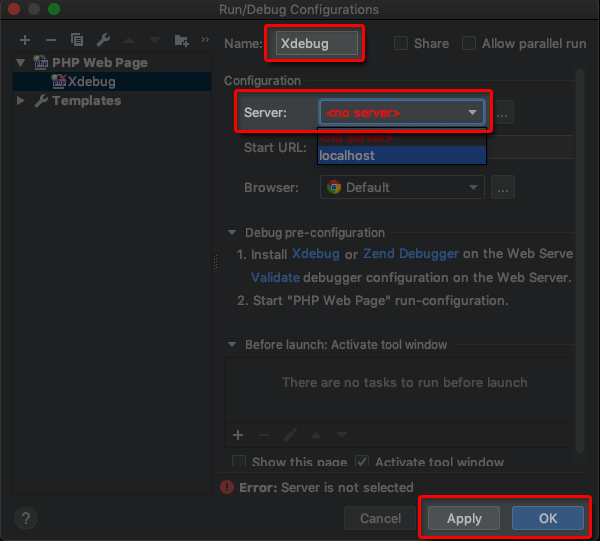
Task: Open the Xdebug install link
Action: [x=316, y=254]
